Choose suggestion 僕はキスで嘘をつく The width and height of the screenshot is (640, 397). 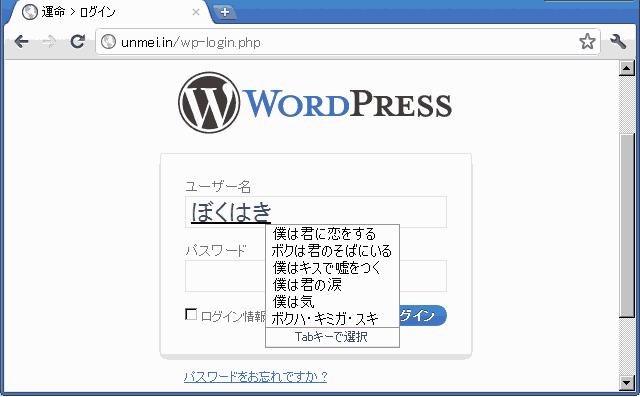point(332,268)
